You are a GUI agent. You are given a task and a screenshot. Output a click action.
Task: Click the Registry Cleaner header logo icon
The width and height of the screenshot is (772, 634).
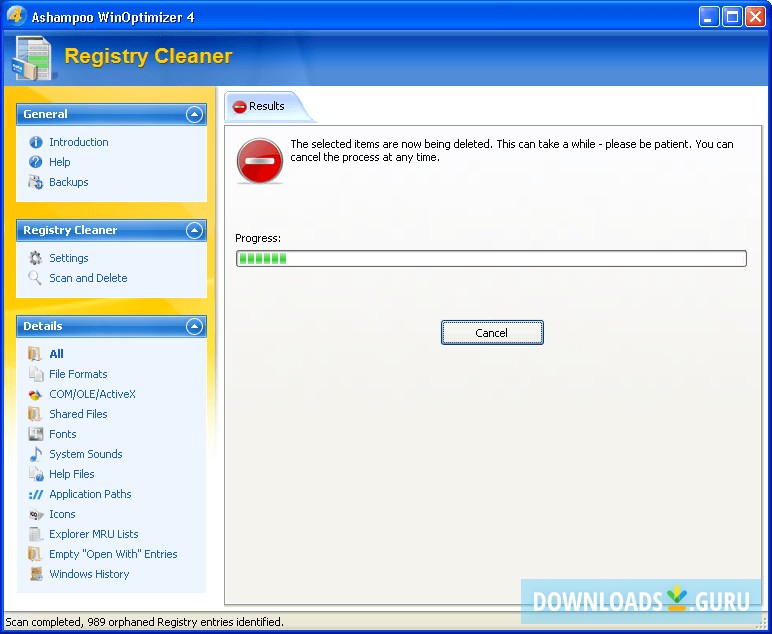32,58
